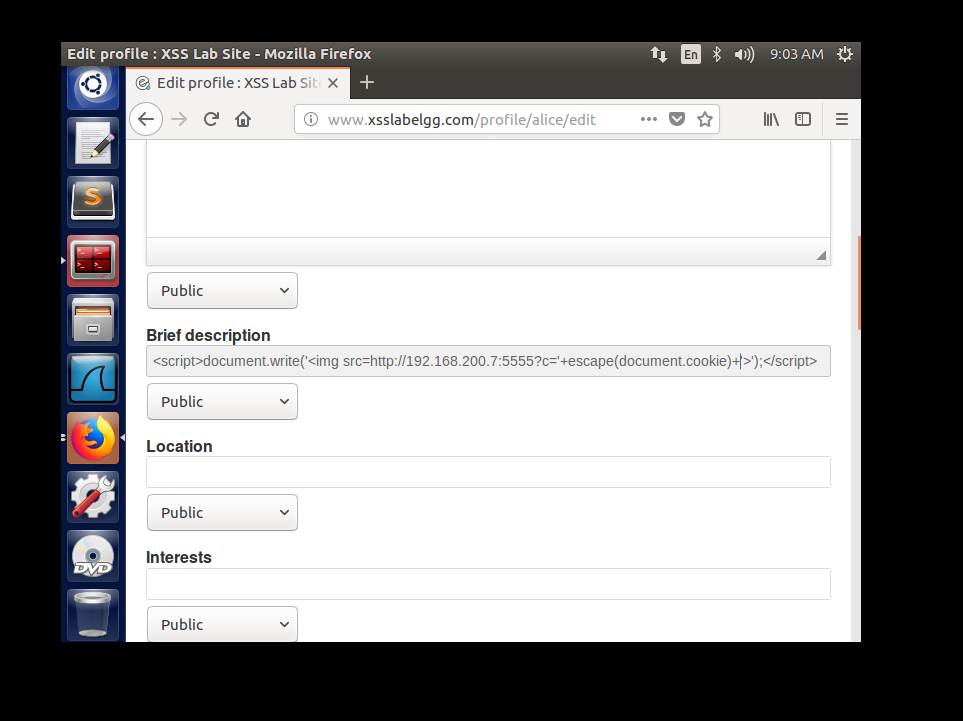
Task: Launch Wireshark from the dock
Action: [x=93, y=379]
